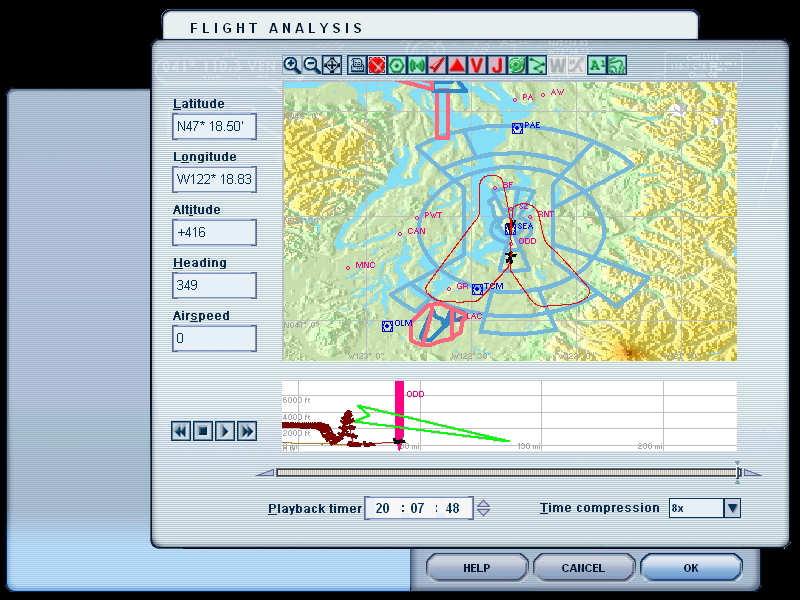
Task: Click the play button for flight playback
Action: click(225, 431)
